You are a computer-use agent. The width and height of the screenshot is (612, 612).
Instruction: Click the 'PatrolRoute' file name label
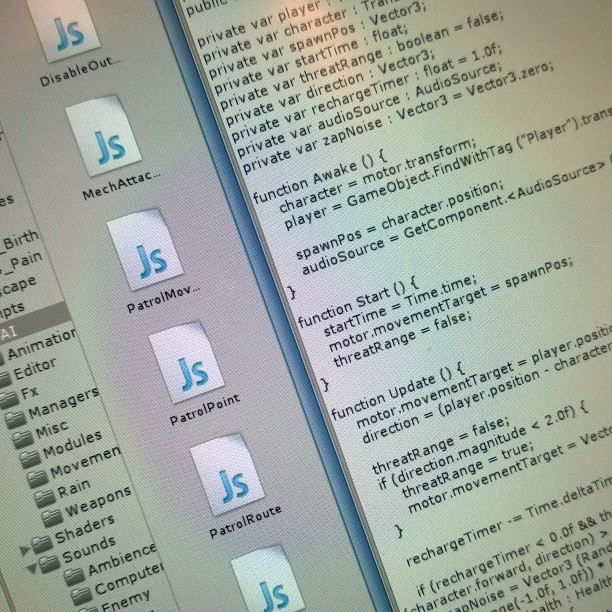click(246, 521)
